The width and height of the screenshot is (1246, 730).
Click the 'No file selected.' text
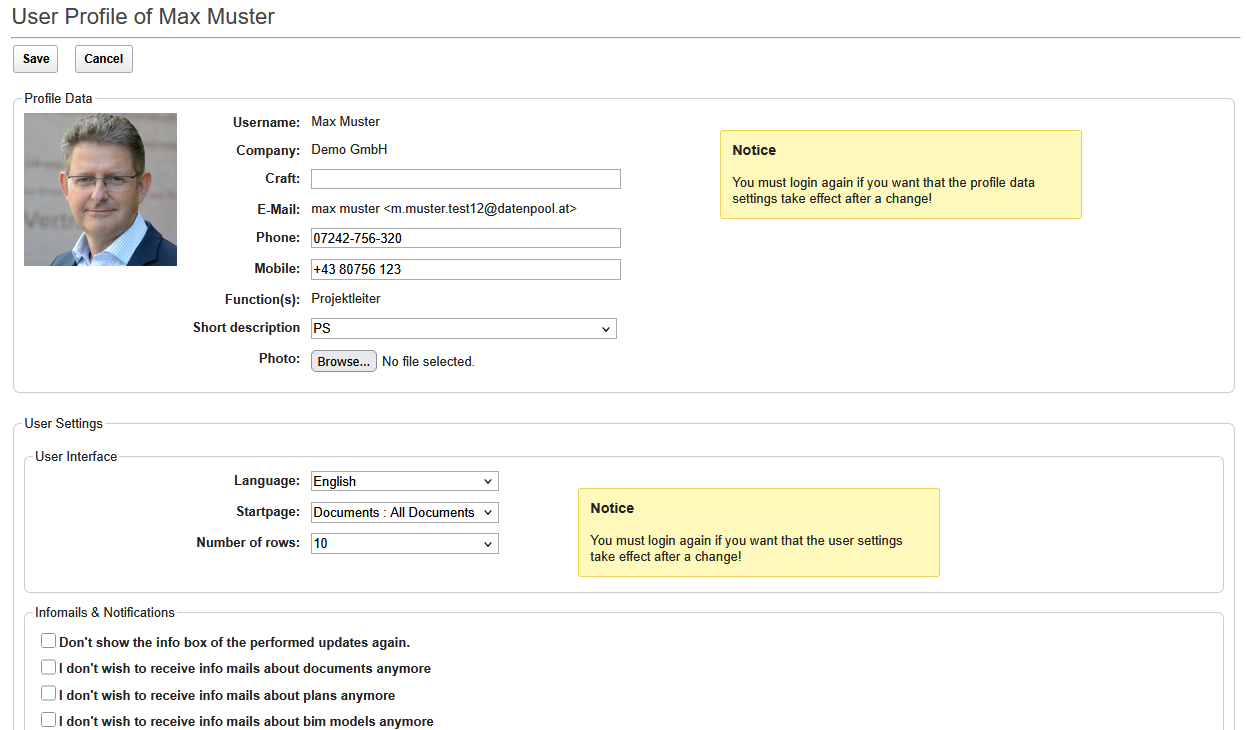click(x=428, y=362)
